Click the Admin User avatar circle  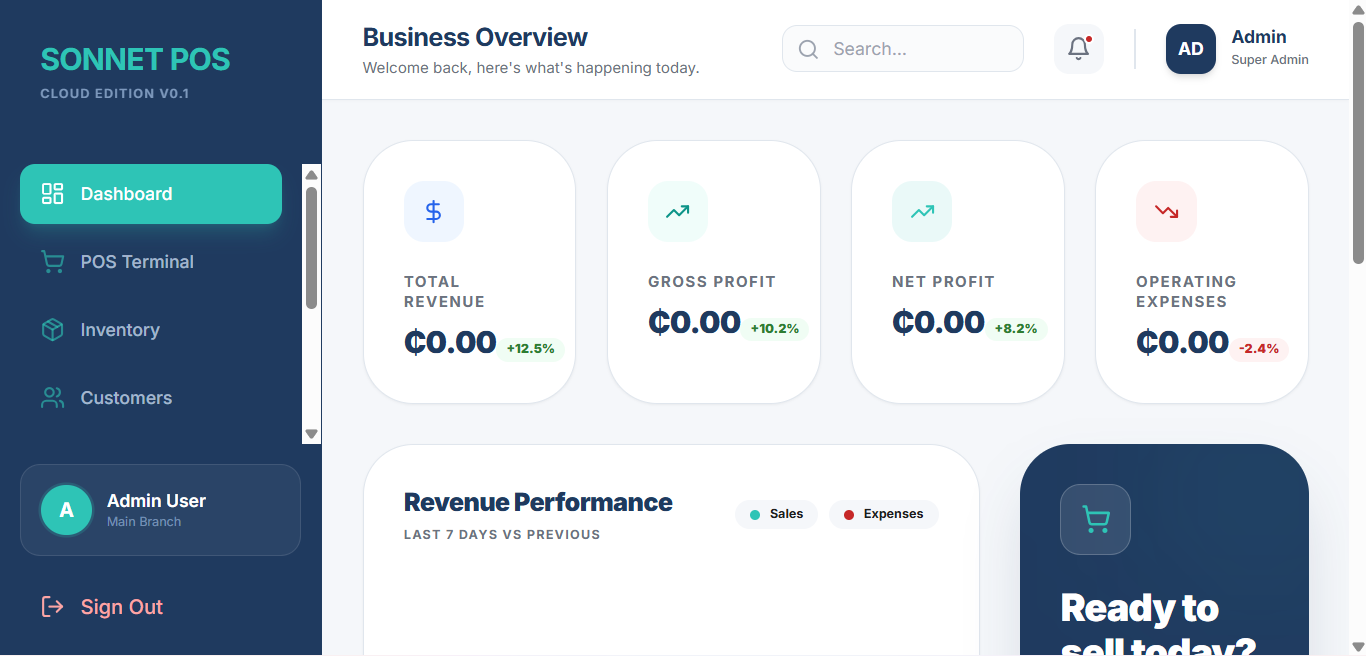(x=66, y=510)
